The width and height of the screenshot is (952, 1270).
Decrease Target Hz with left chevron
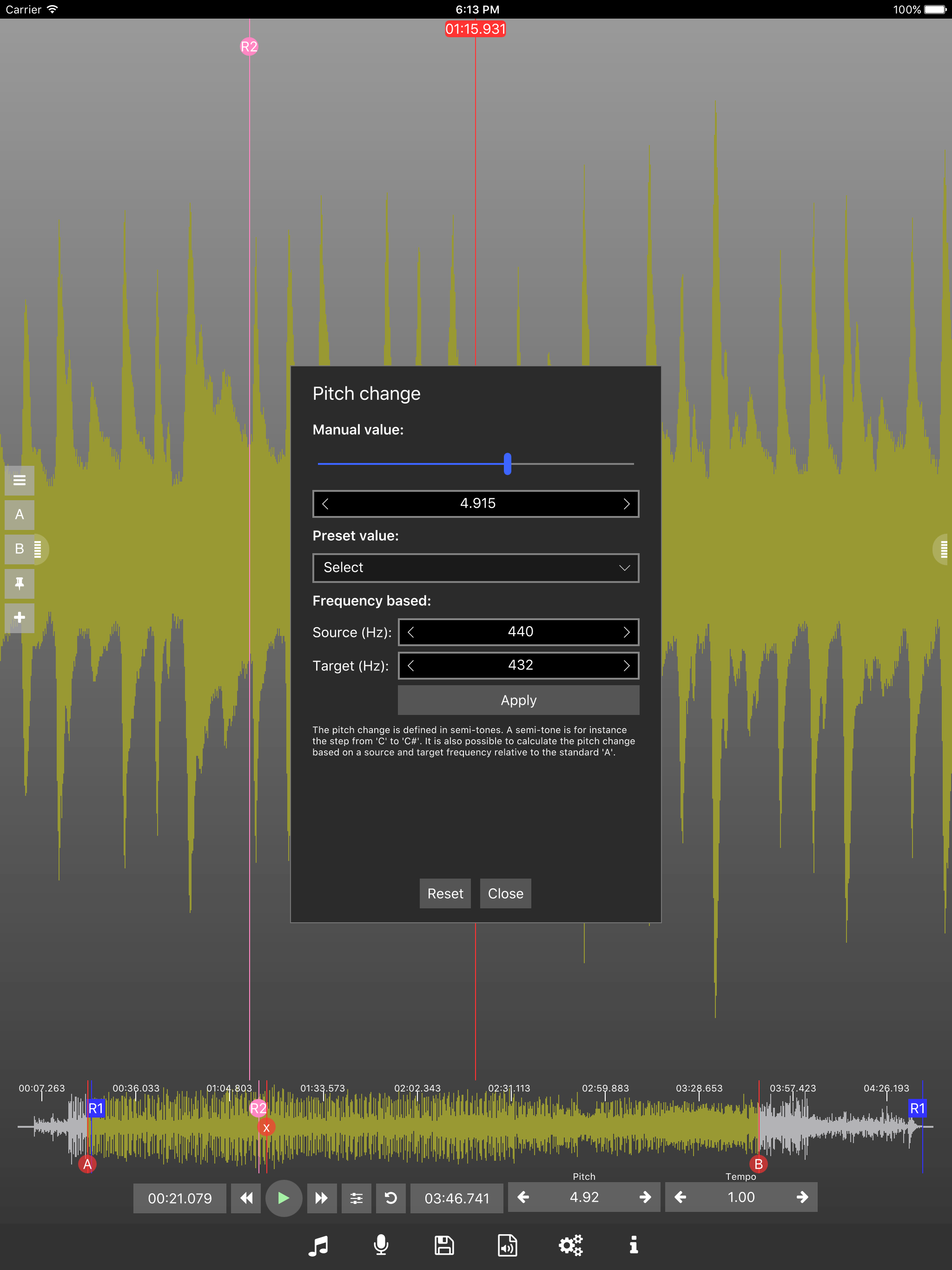click(x=410, y=665)
